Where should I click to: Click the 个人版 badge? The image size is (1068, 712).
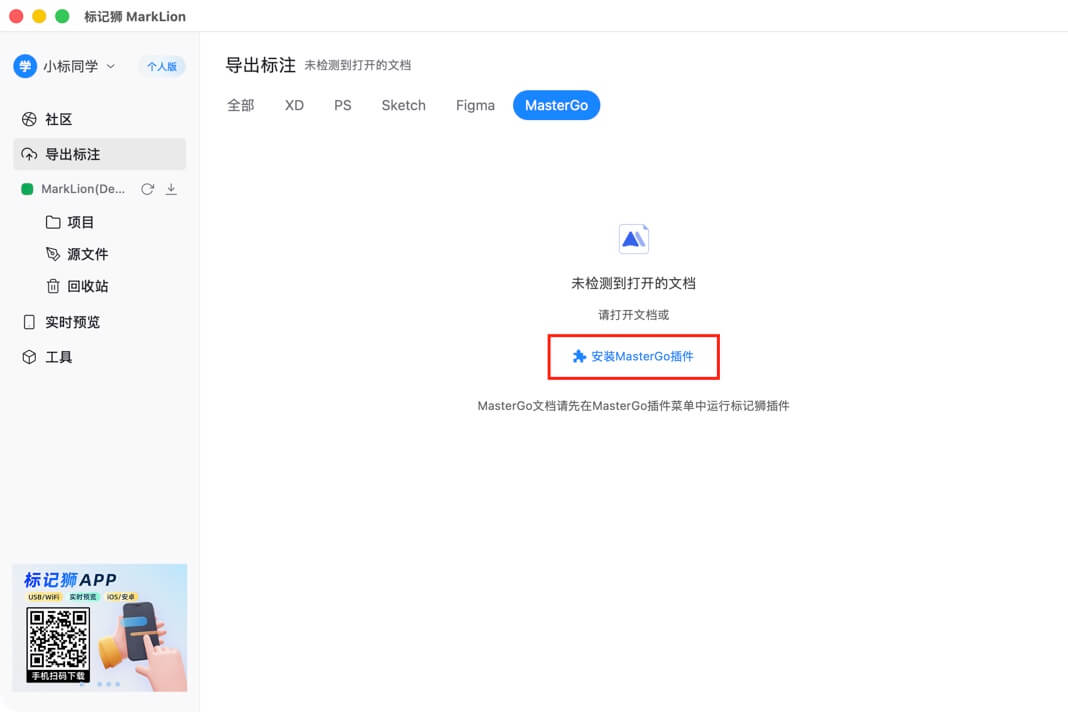[162, 66]
